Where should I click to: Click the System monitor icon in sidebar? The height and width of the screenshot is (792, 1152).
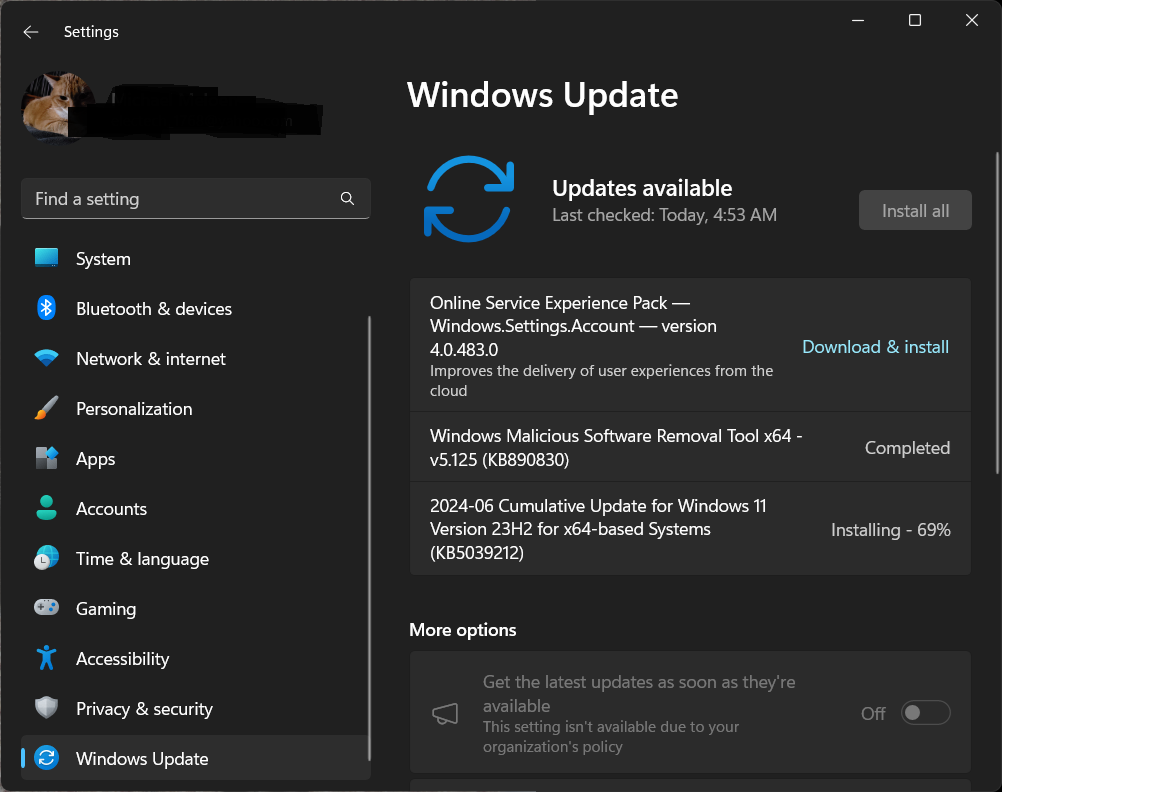coord(46,258)
